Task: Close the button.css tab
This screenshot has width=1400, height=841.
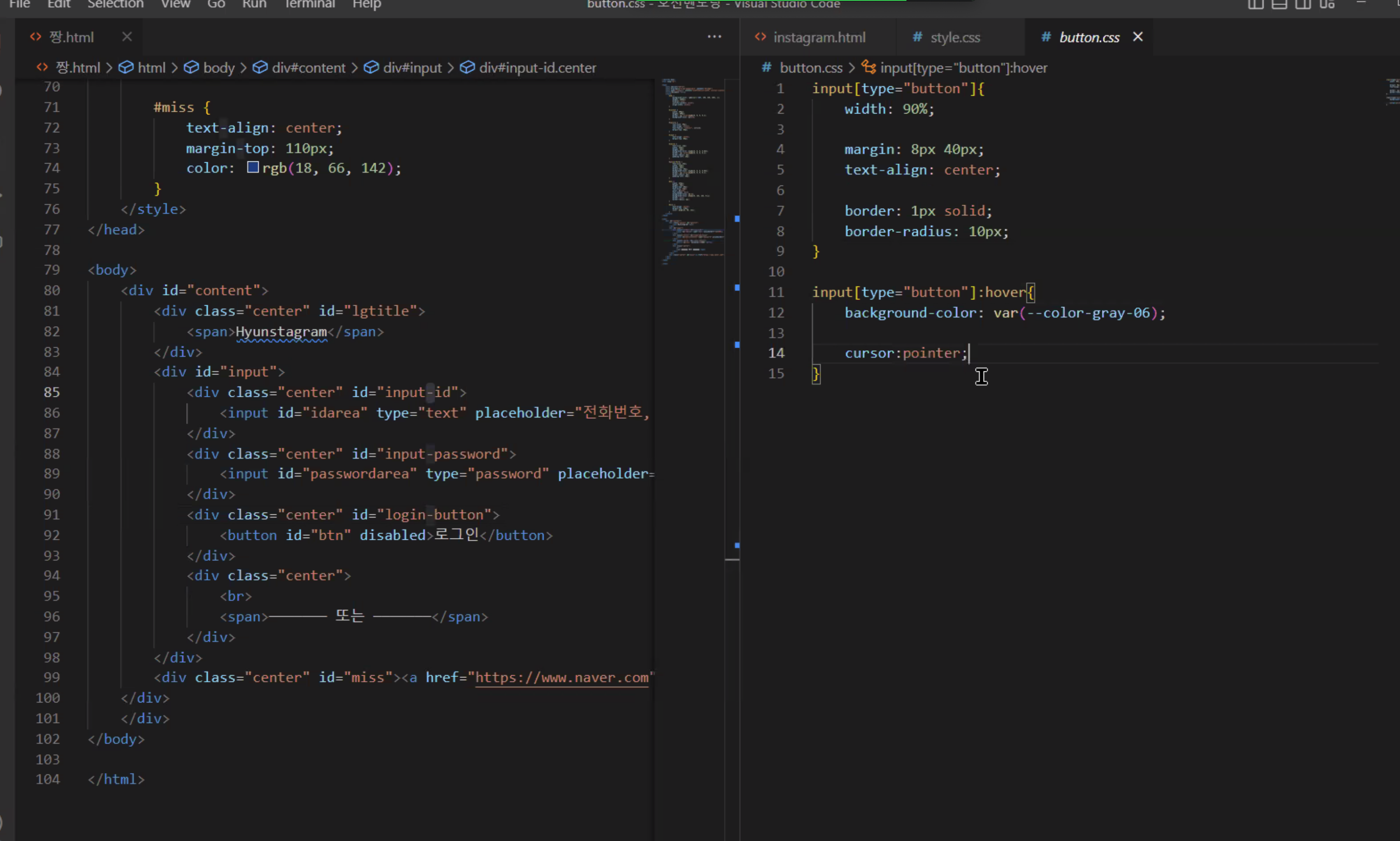Action: pyautogui.click(x=1137, y=37)
